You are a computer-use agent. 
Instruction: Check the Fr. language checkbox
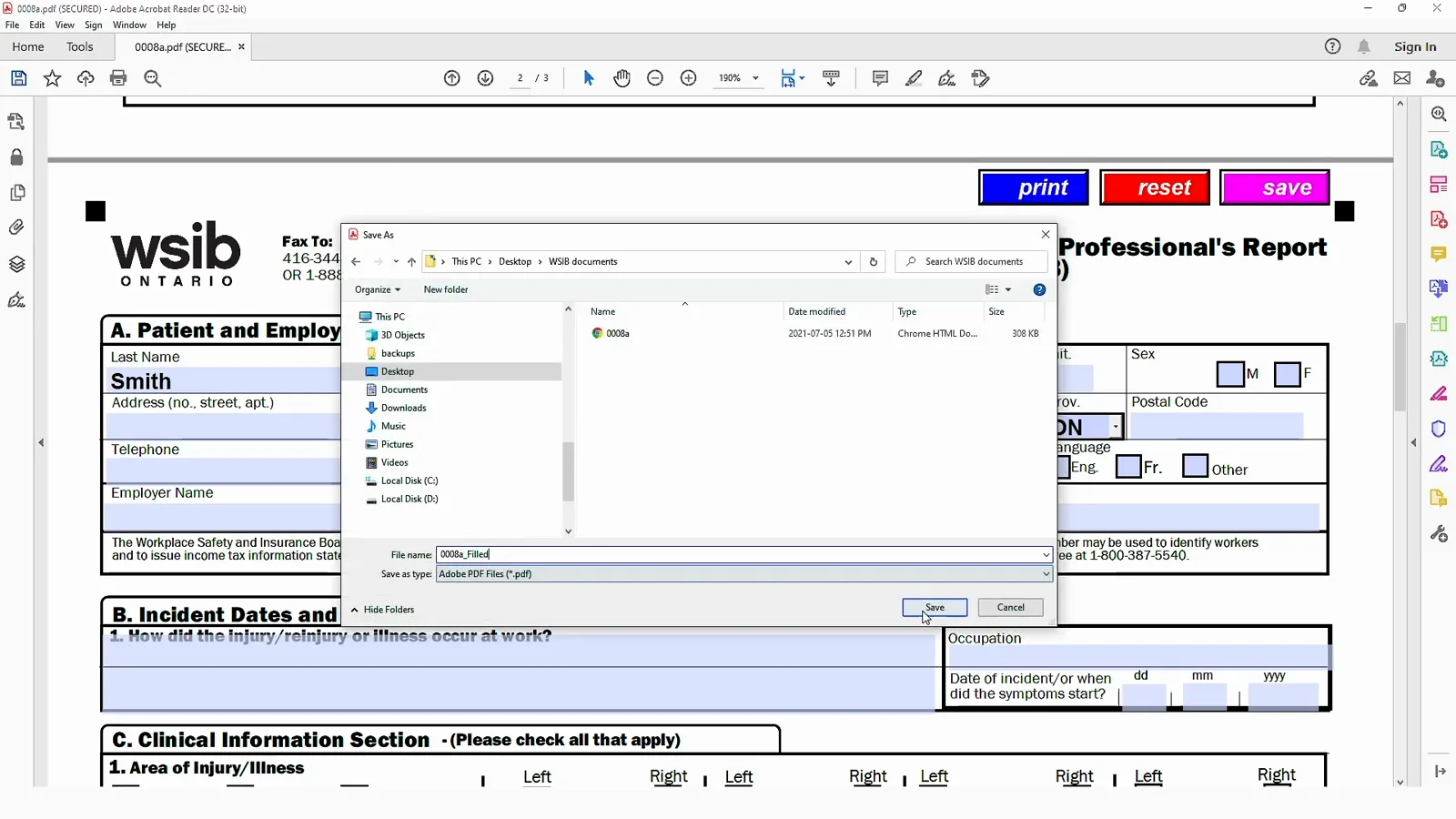pos(1128,467)
